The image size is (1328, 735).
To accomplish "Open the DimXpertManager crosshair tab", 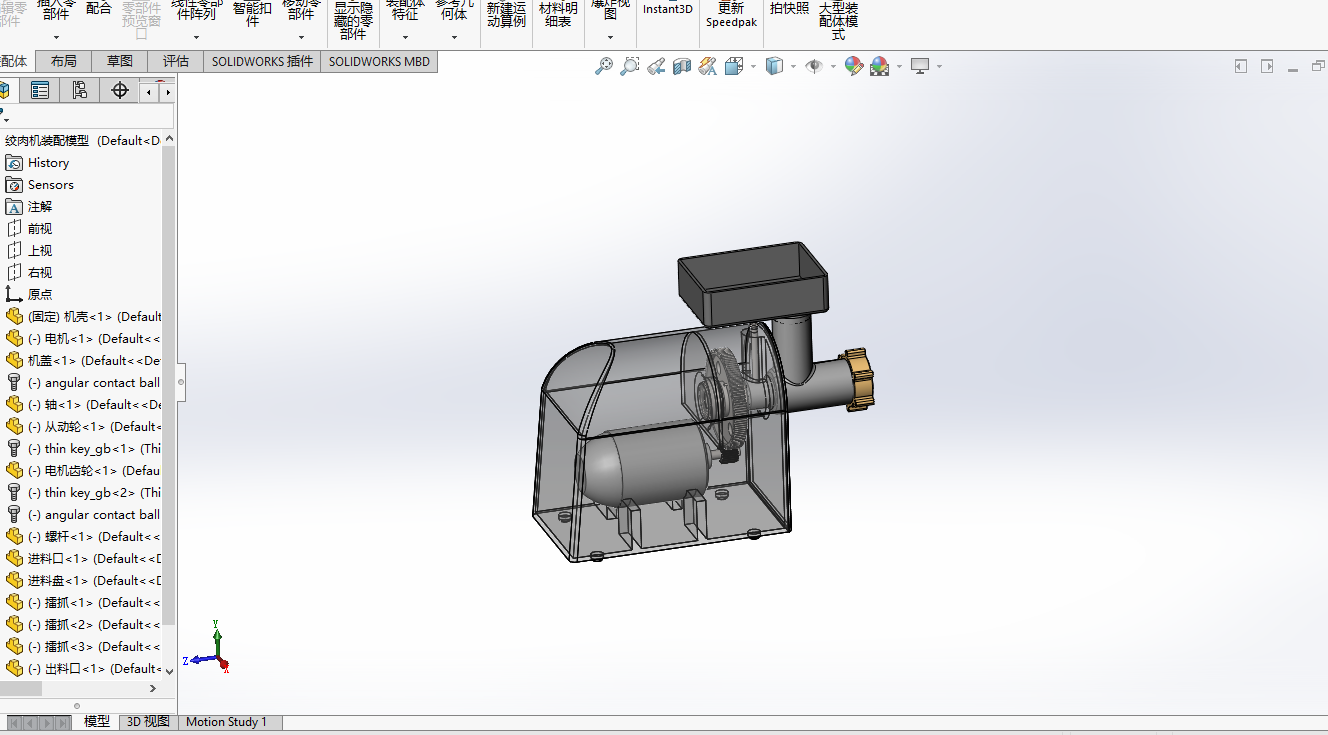I will tap(120, 91).
